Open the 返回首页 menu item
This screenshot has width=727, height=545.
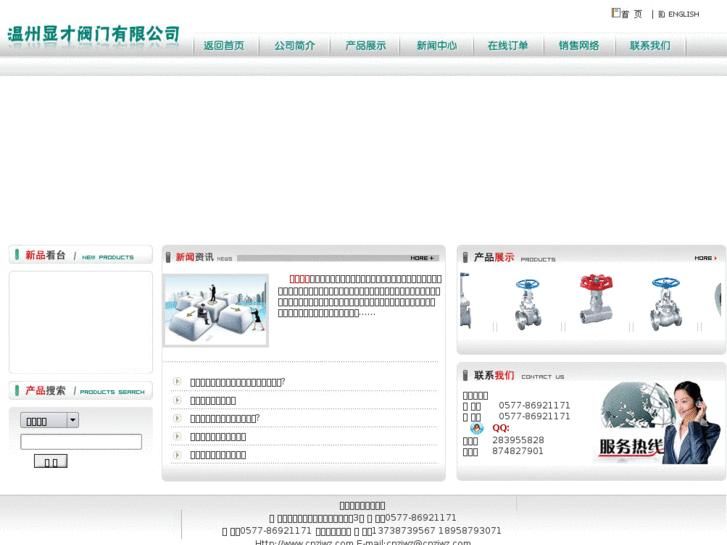pos(224,45)
